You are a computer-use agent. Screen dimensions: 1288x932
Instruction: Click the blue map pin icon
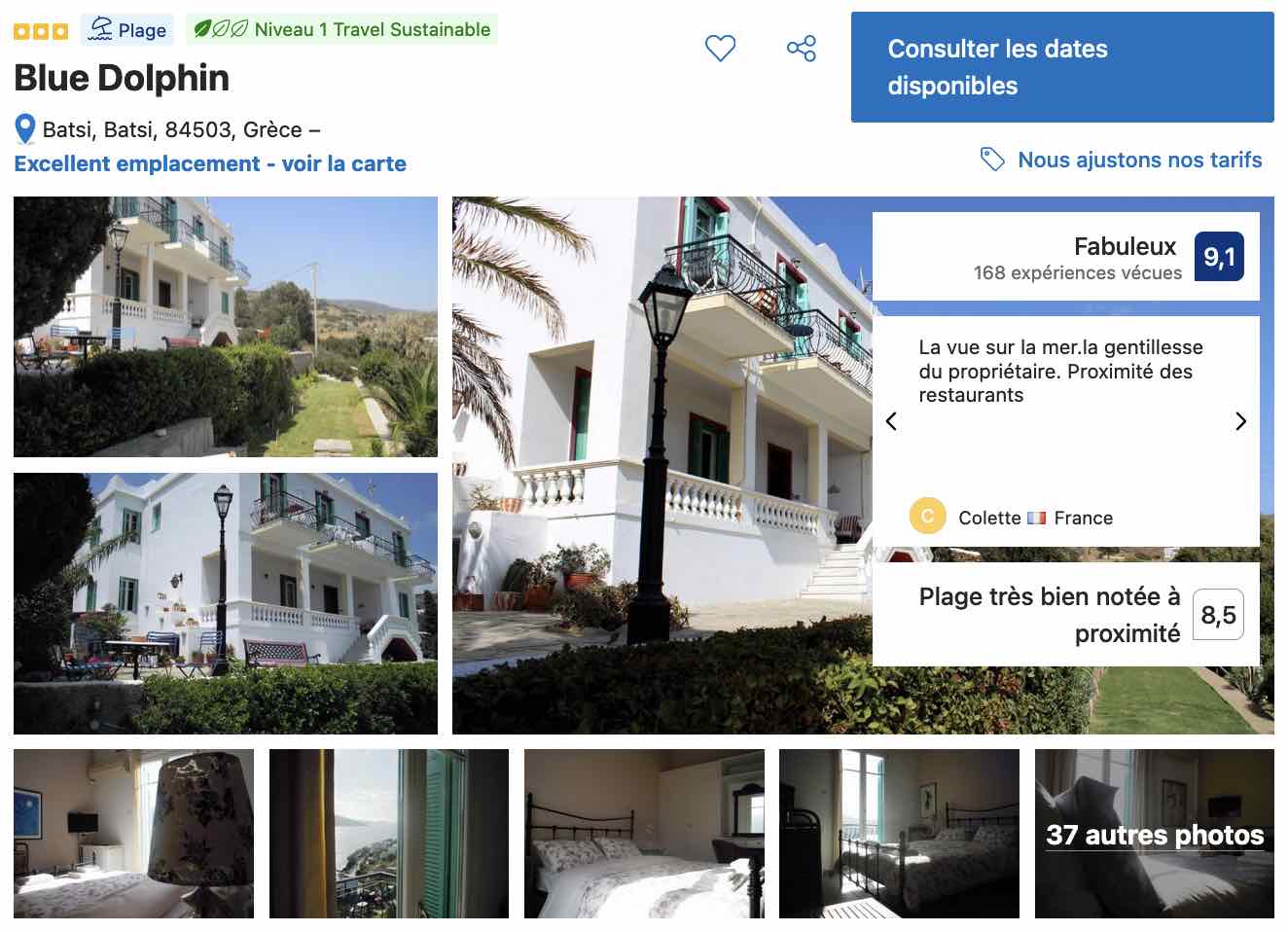pos(25,129)
